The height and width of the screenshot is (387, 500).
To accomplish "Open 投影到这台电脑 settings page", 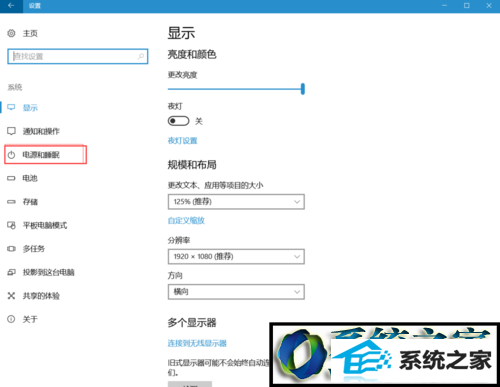I will (48, 272).
